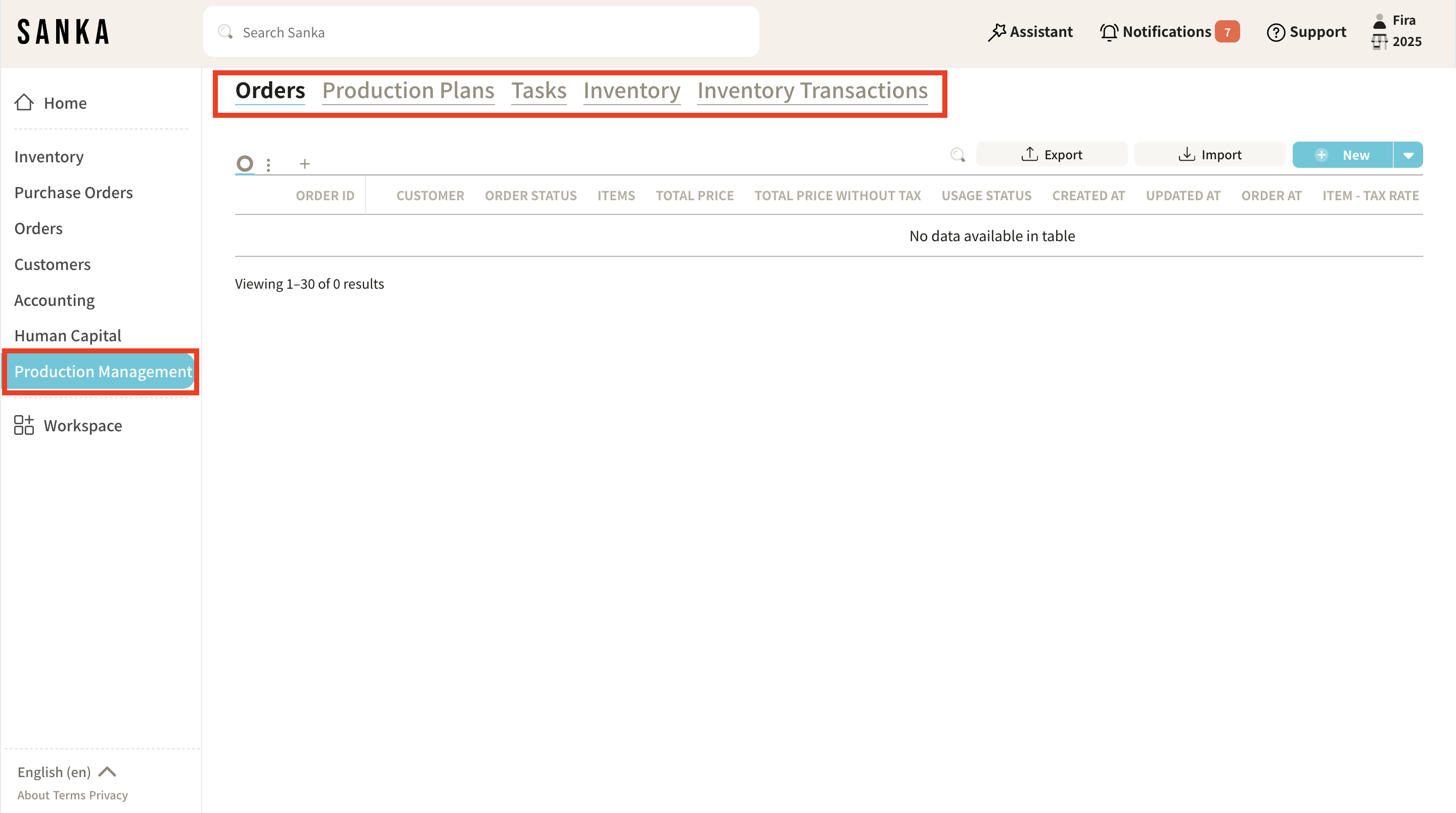Click the Home house icon
Image resolution: width=1456 pixels, height=813 pixels.
pyautogui.click(x=24, y=102)
